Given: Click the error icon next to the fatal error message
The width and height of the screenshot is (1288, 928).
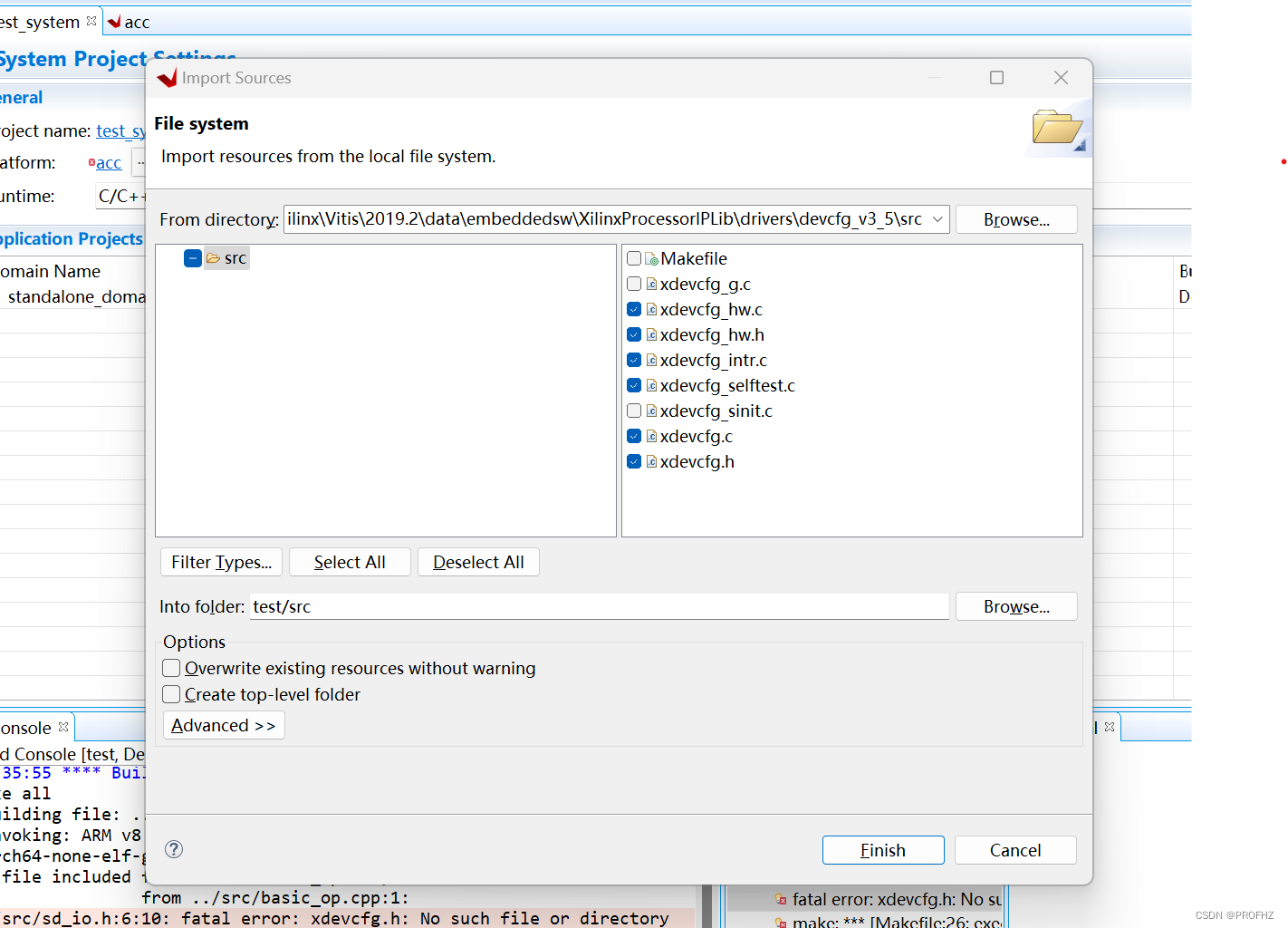Looking at the screenshot, I should pyautogui.click(x=780, y=899).
